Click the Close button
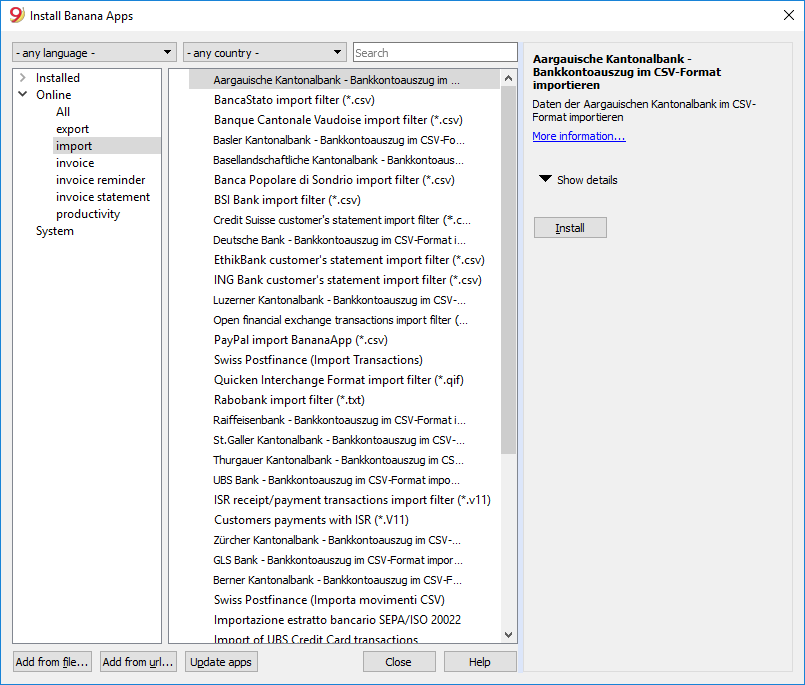 click(x=399, y=662)
